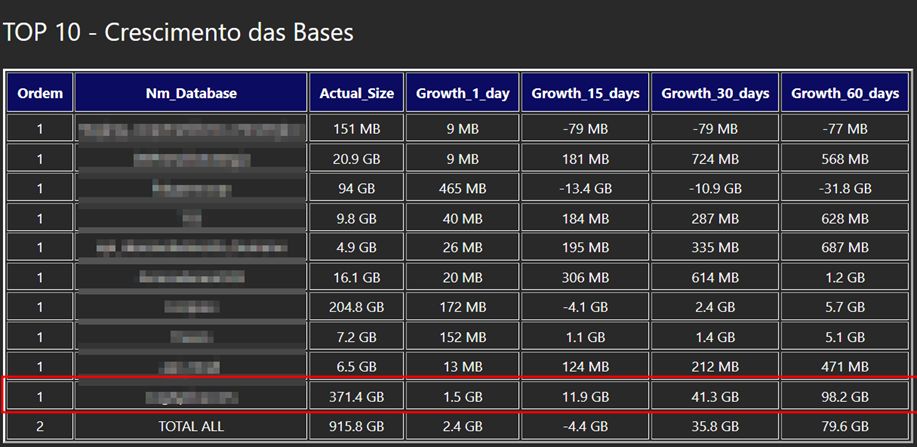Select the Growth_15_days column header
Viewport: 917px width, 447px height.
point(585,93)
